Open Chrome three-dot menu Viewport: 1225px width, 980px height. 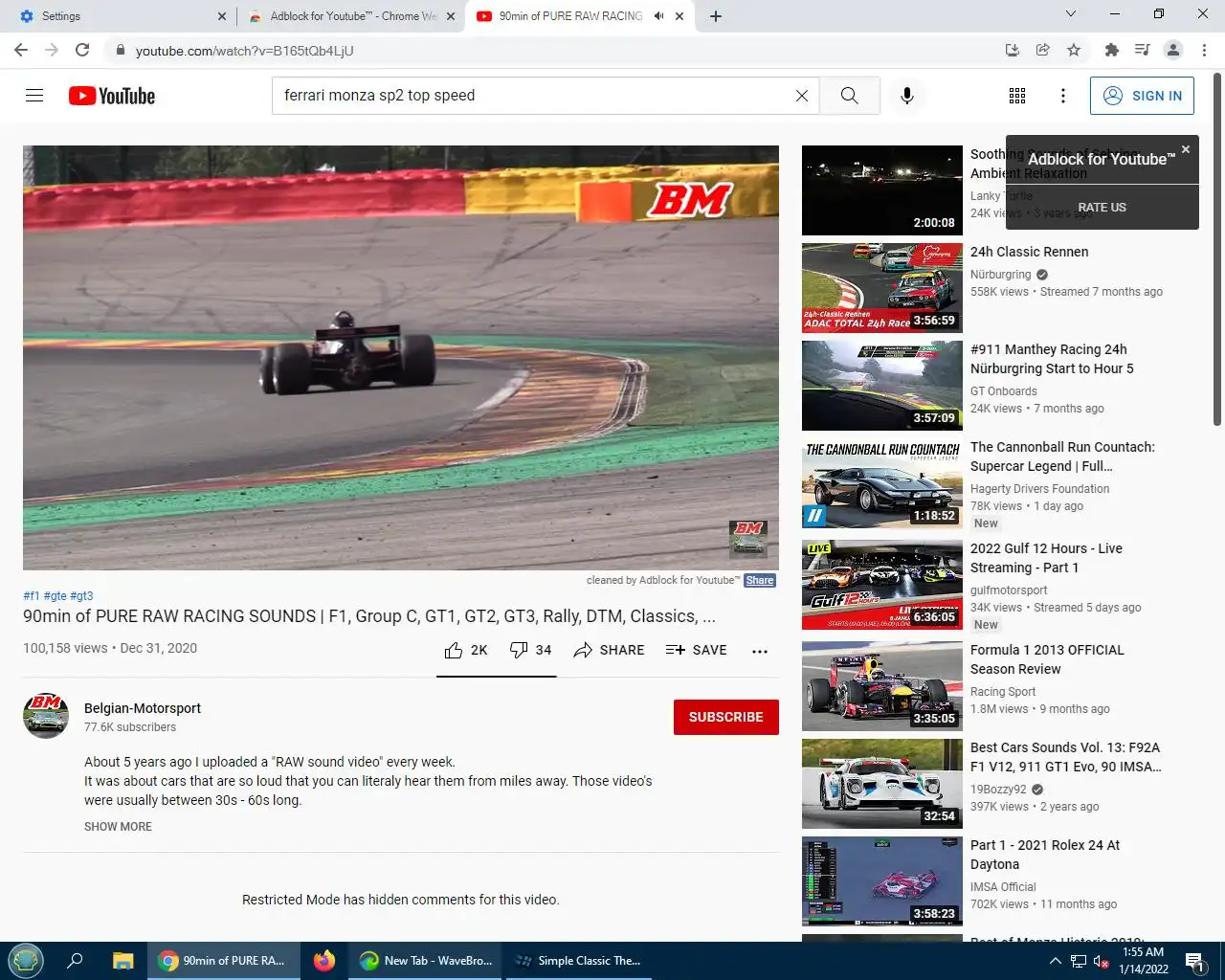[1204, 50]
